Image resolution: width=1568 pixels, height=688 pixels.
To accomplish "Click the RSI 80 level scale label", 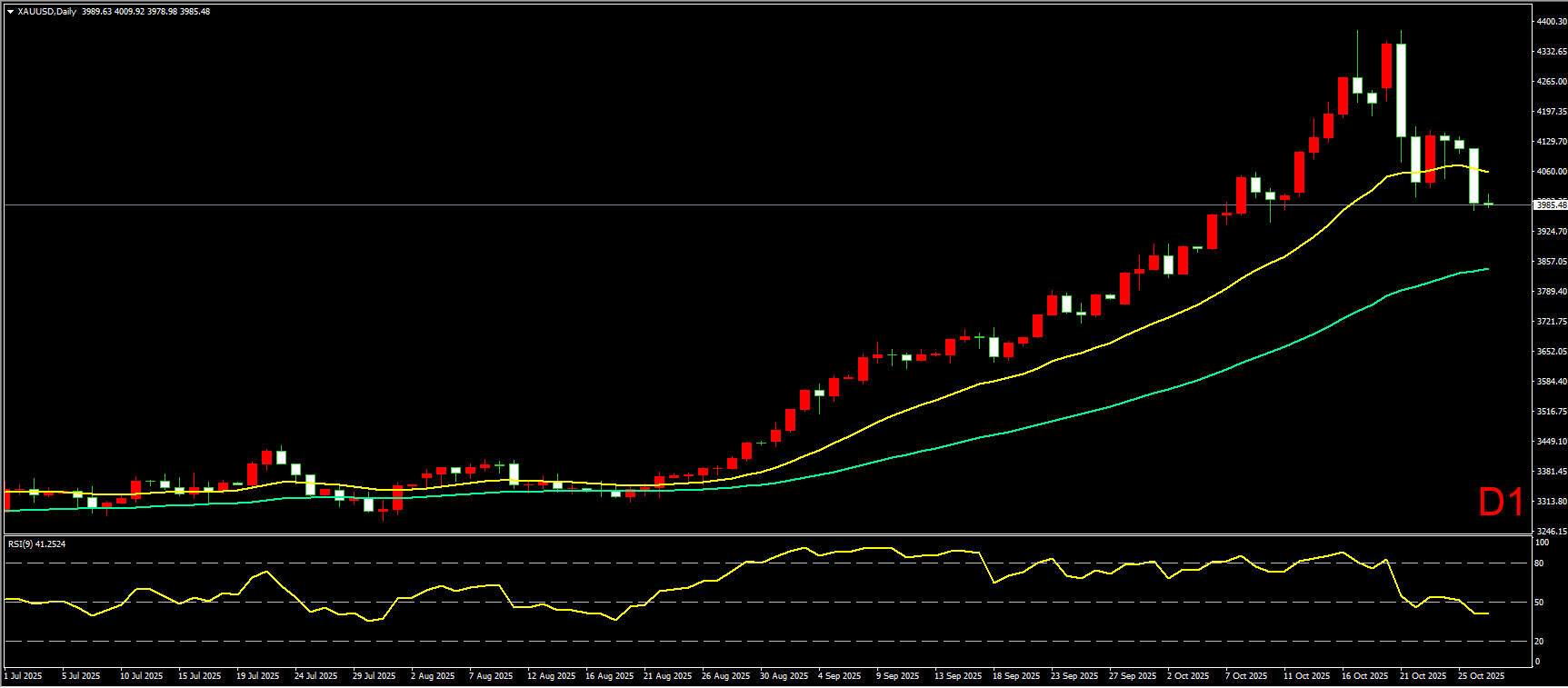I will [1539, 563].
